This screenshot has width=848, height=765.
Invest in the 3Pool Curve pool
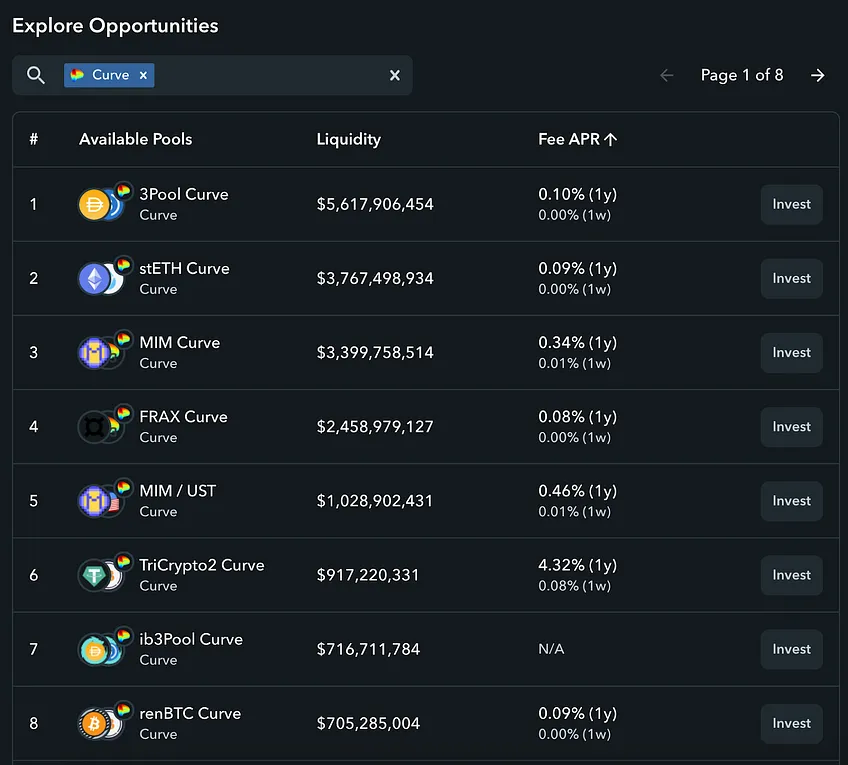pyautogui.click(x=791, y=204)
